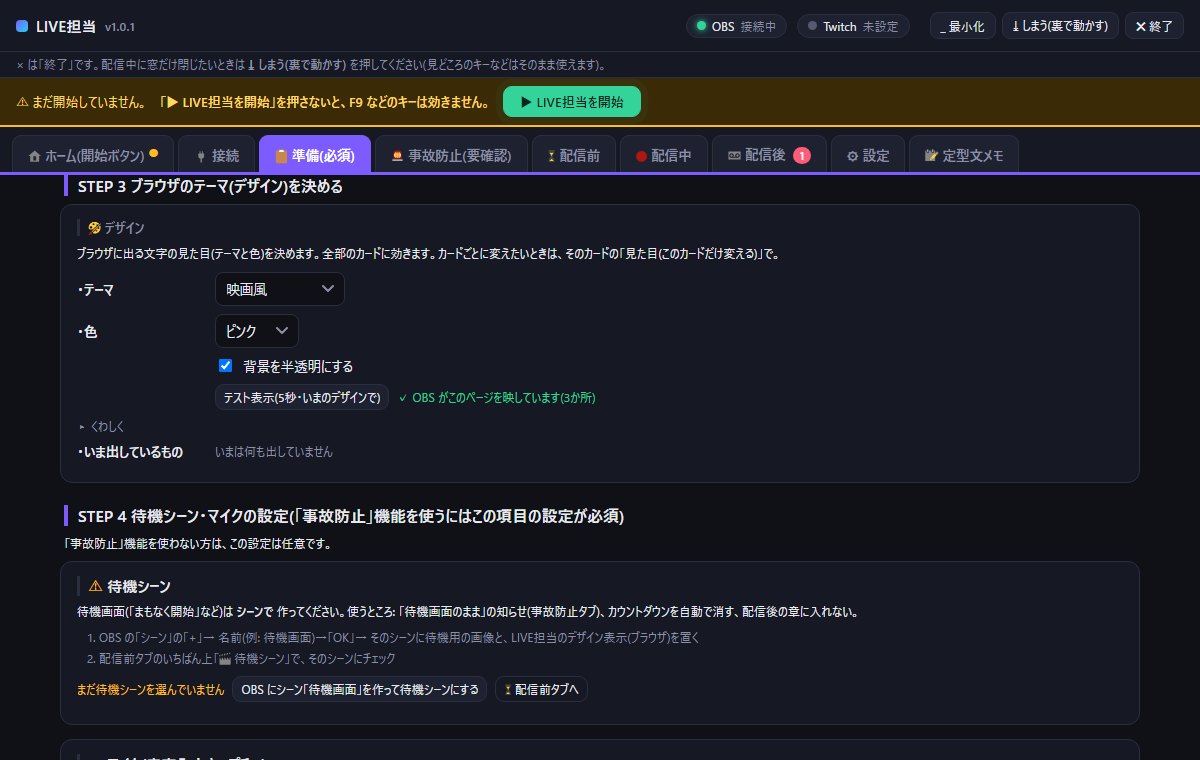The width and height of the screenshot is (1200, 760).
Task: Open the テーマ dropdown showing 映画風
Action: 280,289
